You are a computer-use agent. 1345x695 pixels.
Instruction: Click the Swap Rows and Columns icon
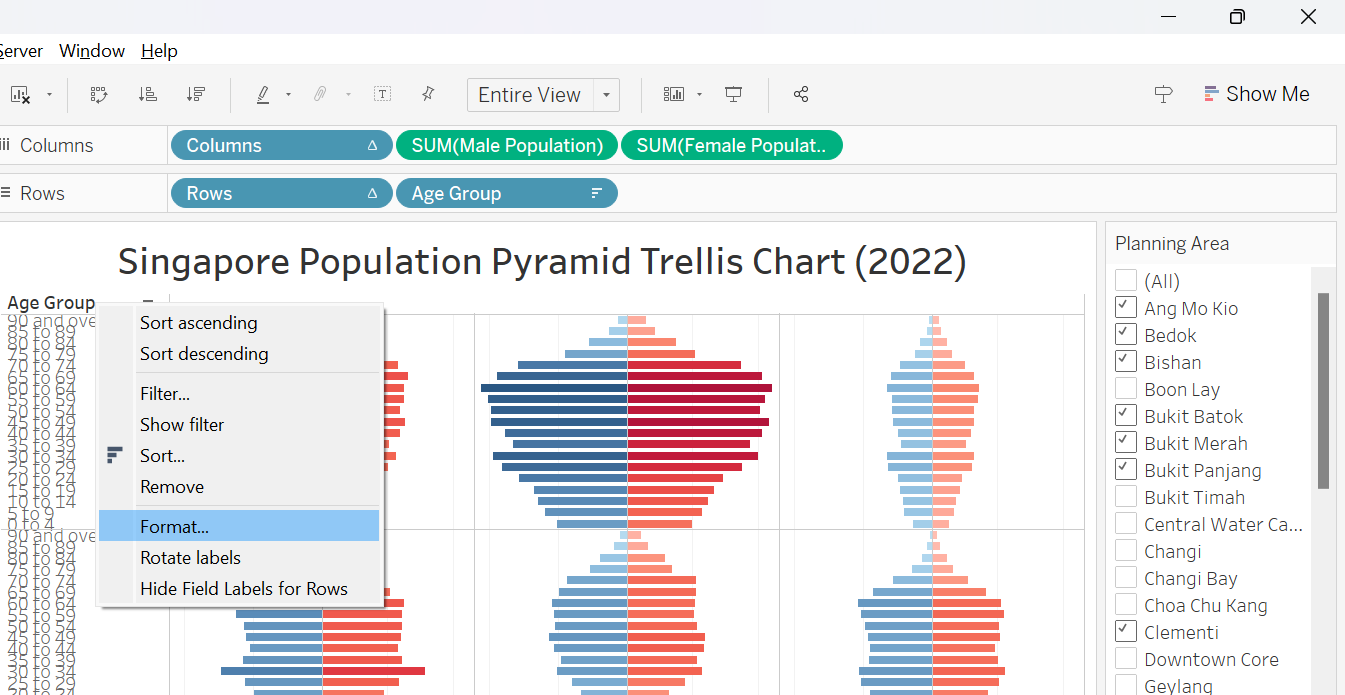click(98, 94)
